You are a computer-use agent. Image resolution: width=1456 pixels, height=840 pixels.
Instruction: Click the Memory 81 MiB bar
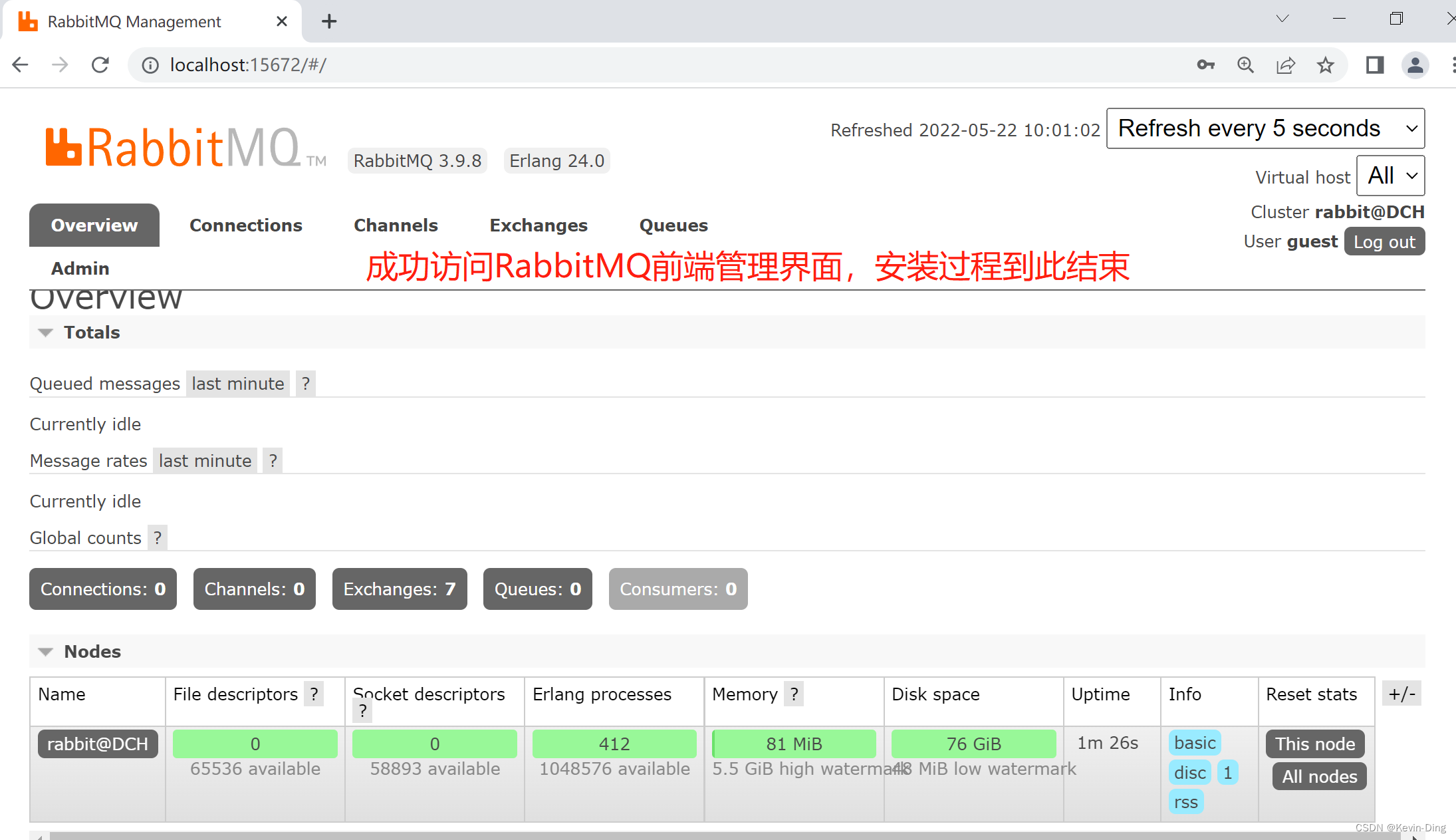click(794, 744)
